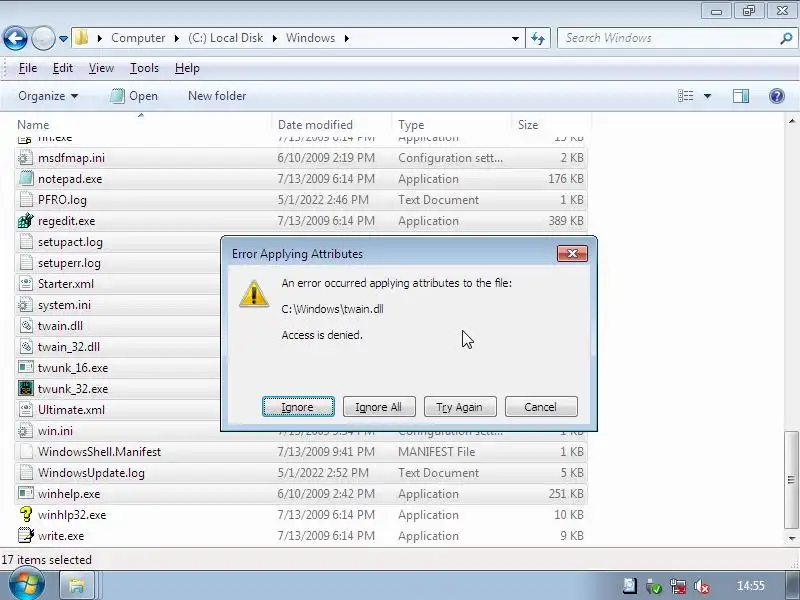Select the WindowsShell.Manifest file name
Image resolution: width=800 pixels, height=600 pixels.
(x=99, y=452)
